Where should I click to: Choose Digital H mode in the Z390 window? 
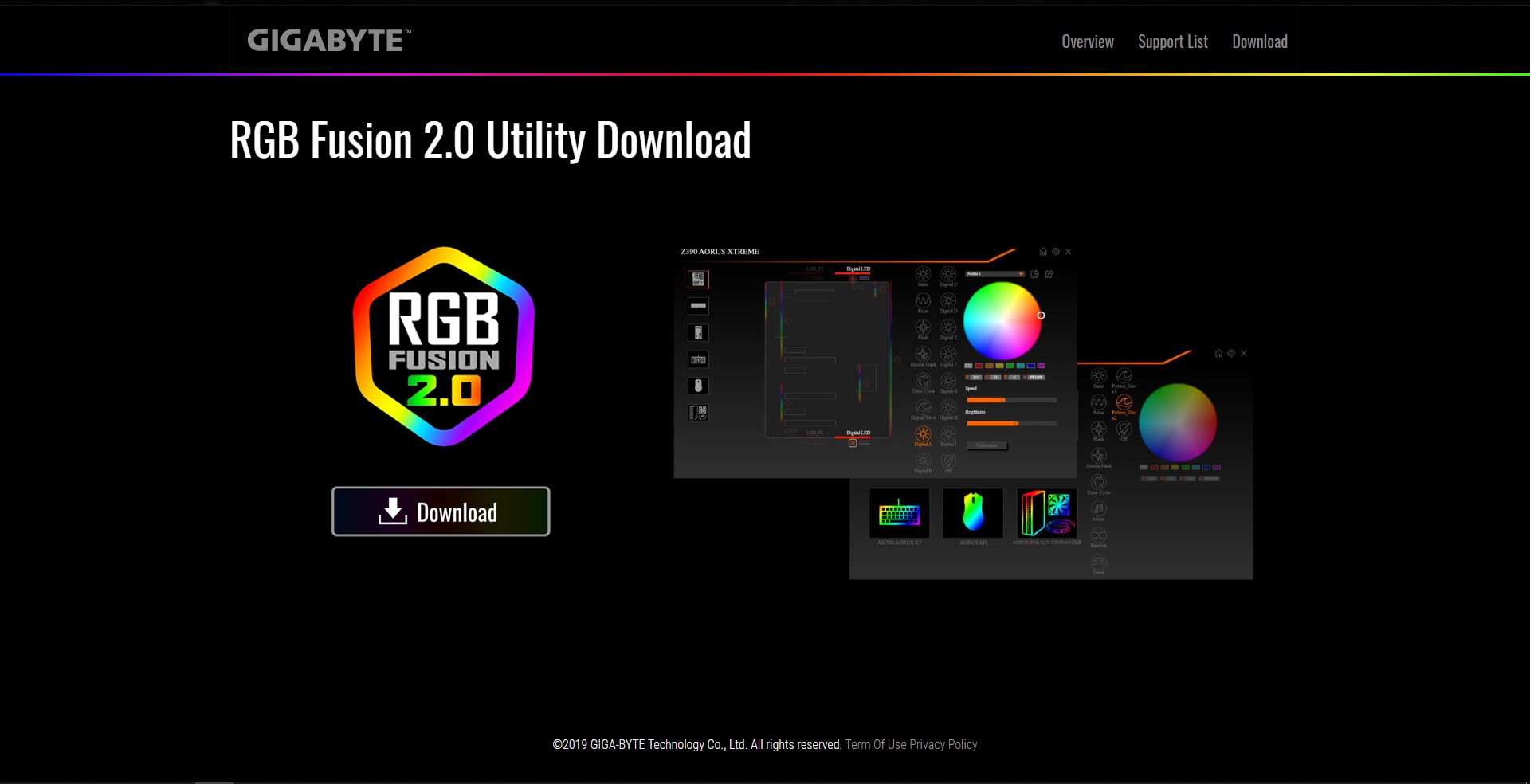(x=948, y=408)
